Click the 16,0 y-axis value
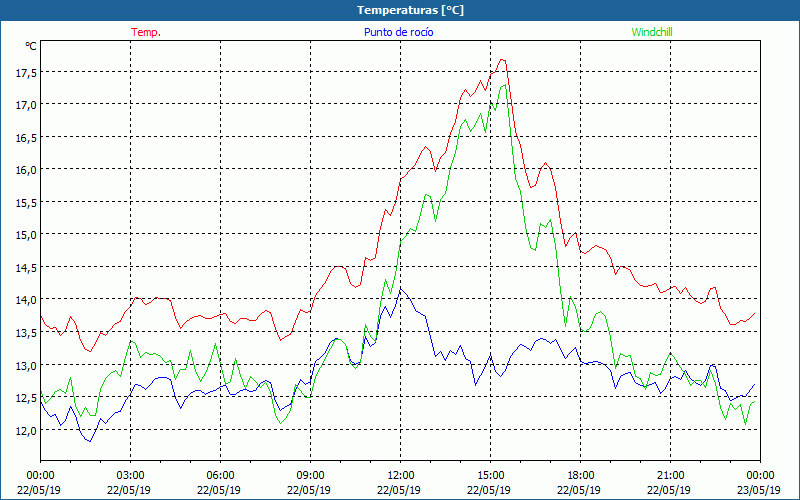Screen dimensions: 800x500 click(x=26, y=170)
